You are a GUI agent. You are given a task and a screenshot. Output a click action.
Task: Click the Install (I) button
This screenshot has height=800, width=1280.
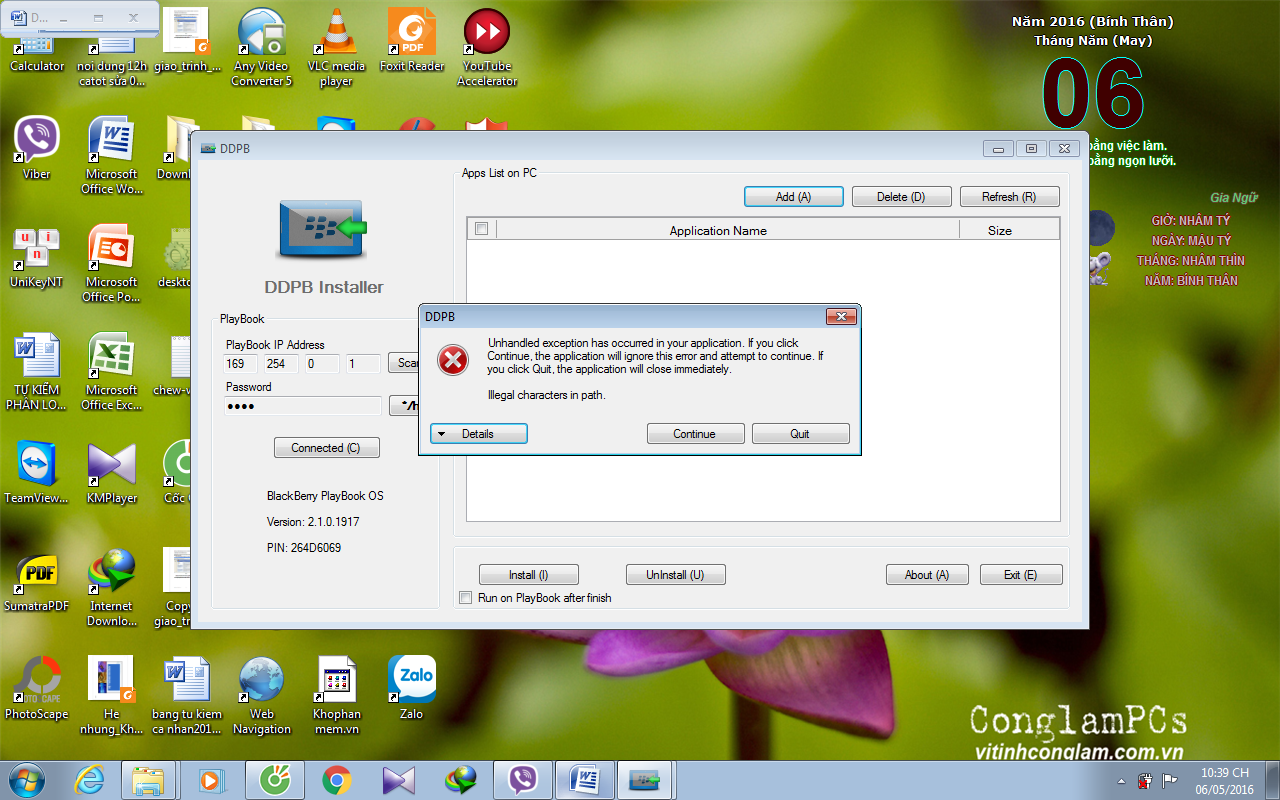(528, 575)
